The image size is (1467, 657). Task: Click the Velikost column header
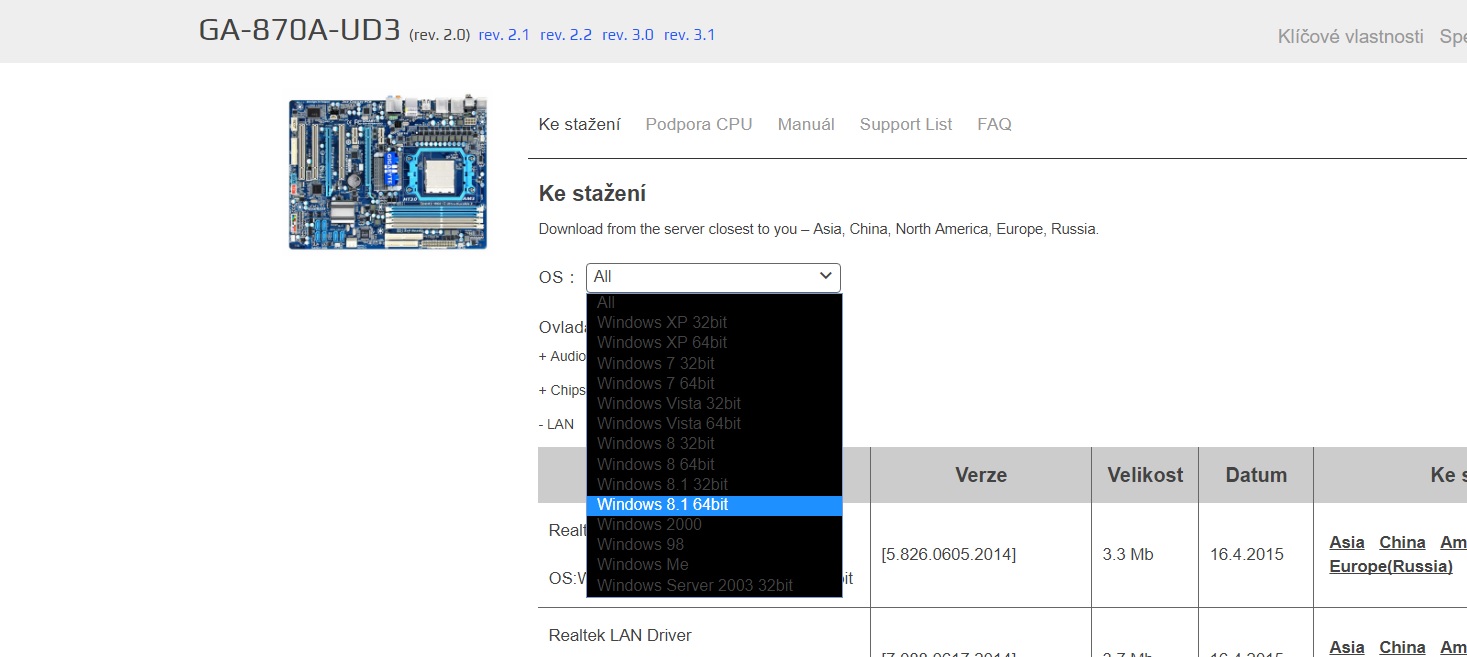tap(1145, 475)
